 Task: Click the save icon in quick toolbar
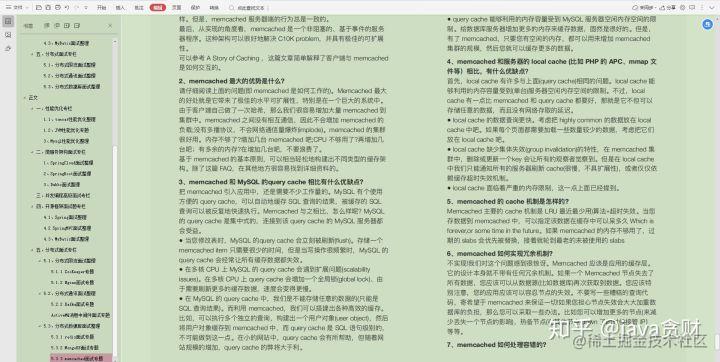(48, 7)
